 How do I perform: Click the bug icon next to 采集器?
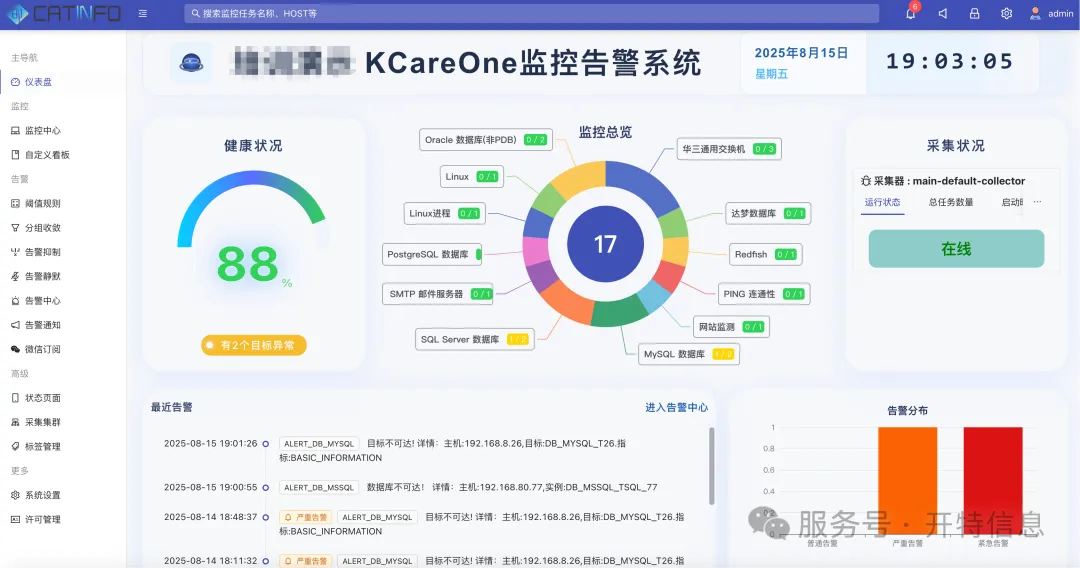(865, 181)
